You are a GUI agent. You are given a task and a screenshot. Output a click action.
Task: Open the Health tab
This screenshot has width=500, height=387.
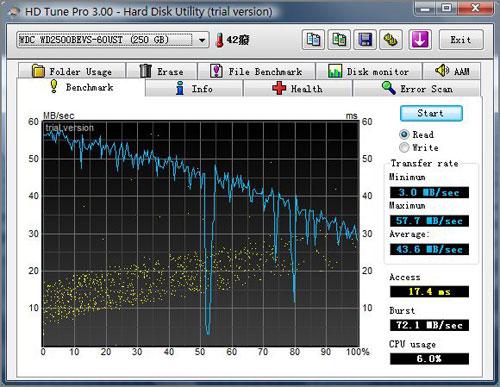(x=298, y=89)
